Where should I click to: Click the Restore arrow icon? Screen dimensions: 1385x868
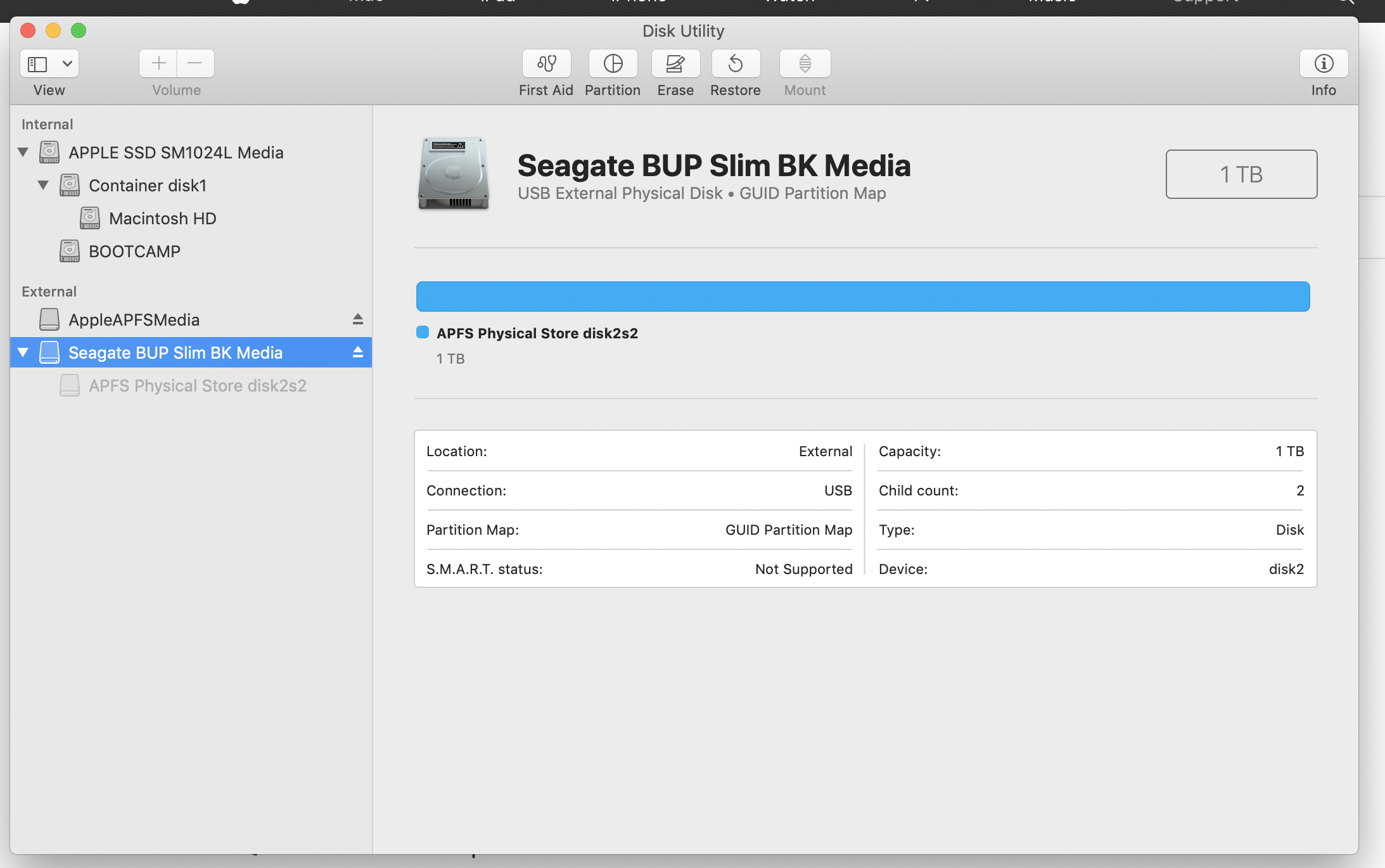736,64
